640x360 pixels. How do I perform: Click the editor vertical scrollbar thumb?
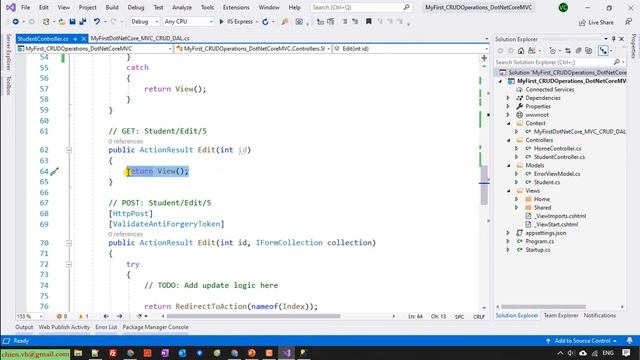(x=484, y=186)
